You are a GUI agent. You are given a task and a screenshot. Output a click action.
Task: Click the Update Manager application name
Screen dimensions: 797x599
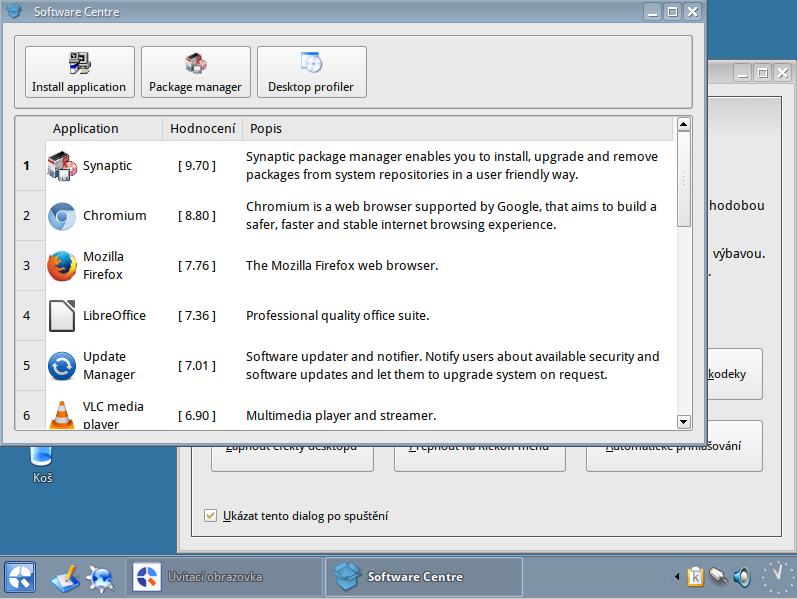(x=109, y=366)
